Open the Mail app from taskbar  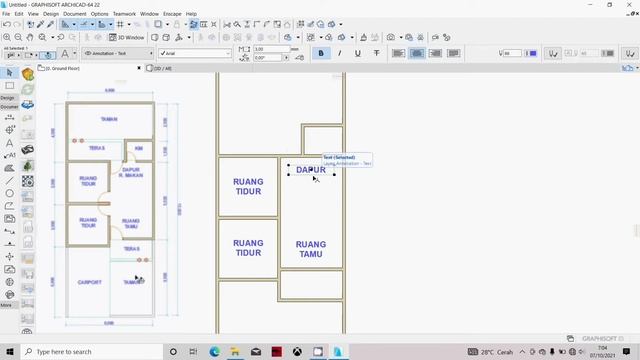(x=256, y=351)
